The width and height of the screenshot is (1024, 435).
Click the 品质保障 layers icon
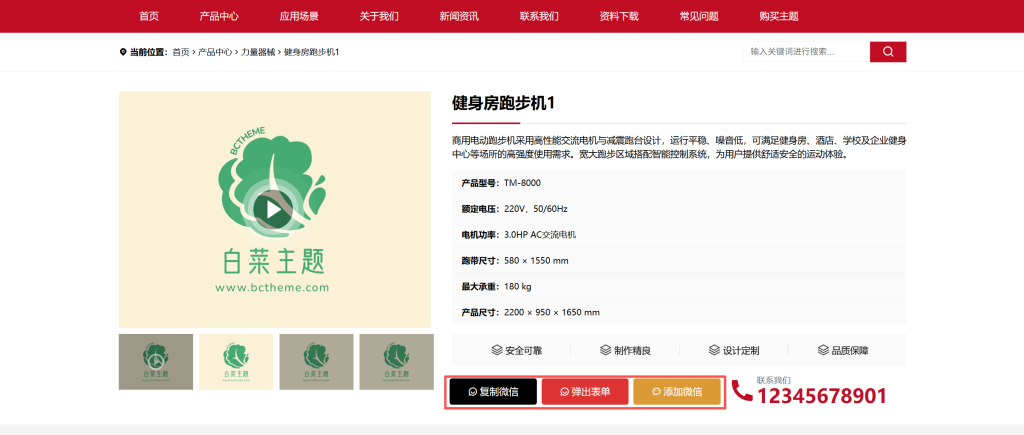pyautogui.click(x=823, y=350)
